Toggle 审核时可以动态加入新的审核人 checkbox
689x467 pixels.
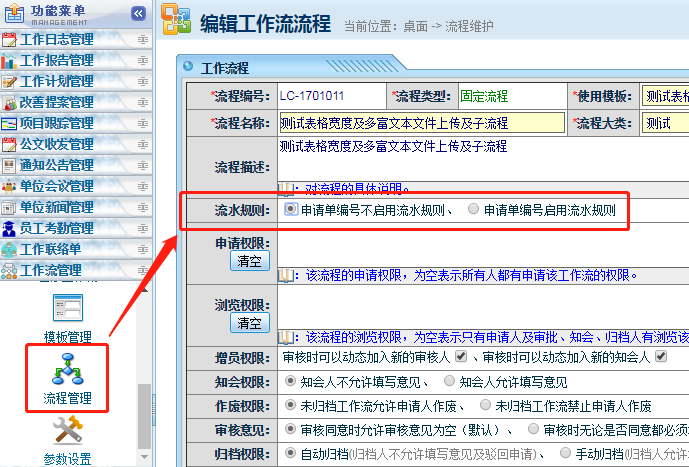(x=461, y=356)
